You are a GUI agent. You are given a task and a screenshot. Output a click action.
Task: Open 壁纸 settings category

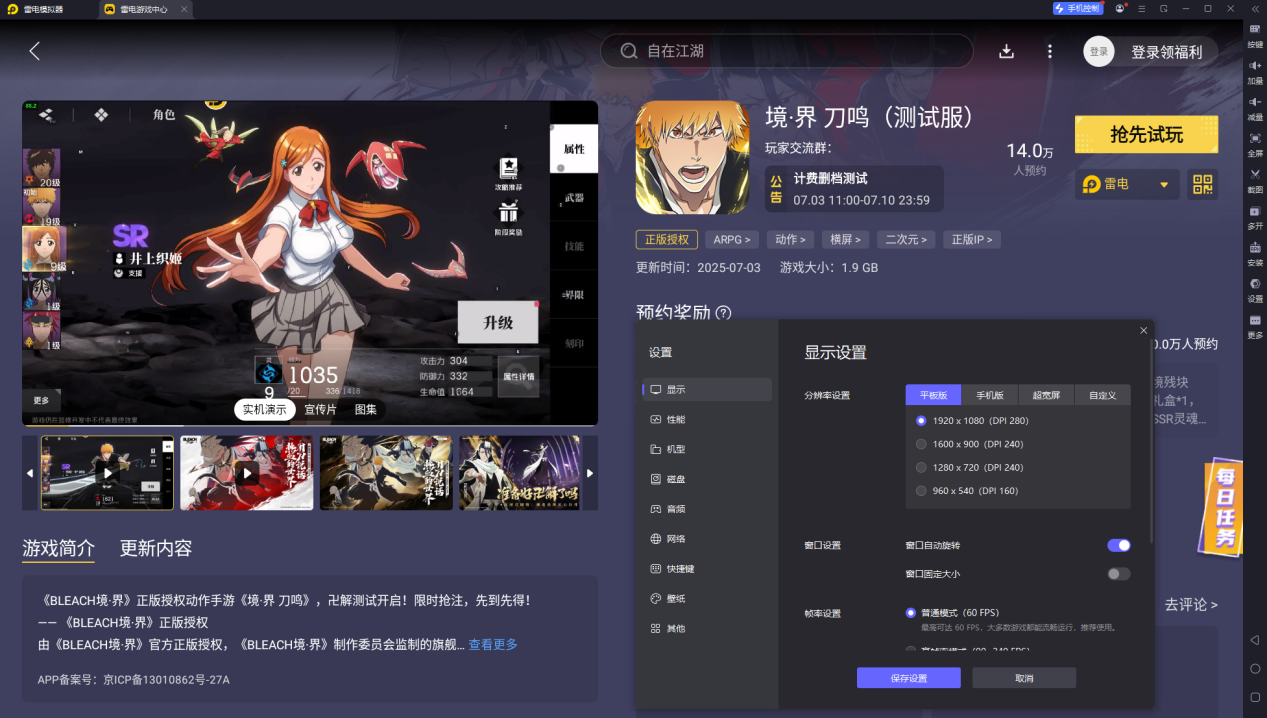point(707,599)
